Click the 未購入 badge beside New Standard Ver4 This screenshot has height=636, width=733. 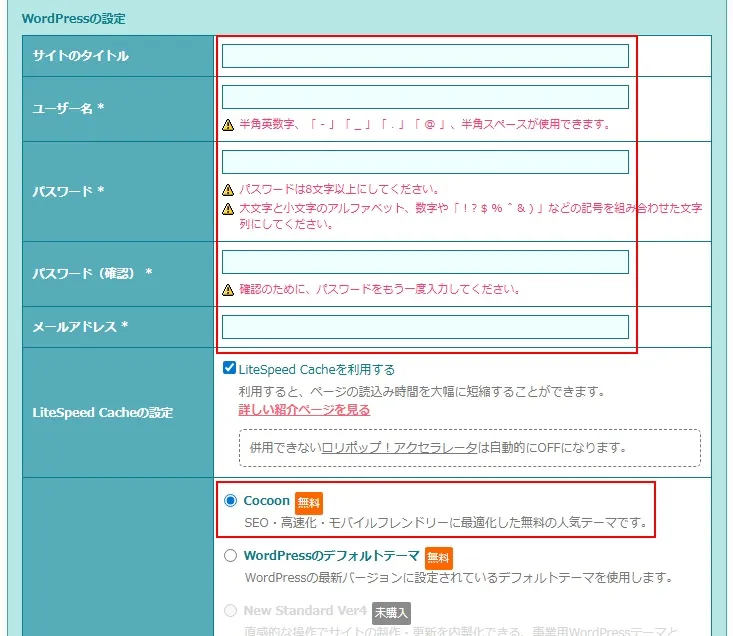coord(391,612)
